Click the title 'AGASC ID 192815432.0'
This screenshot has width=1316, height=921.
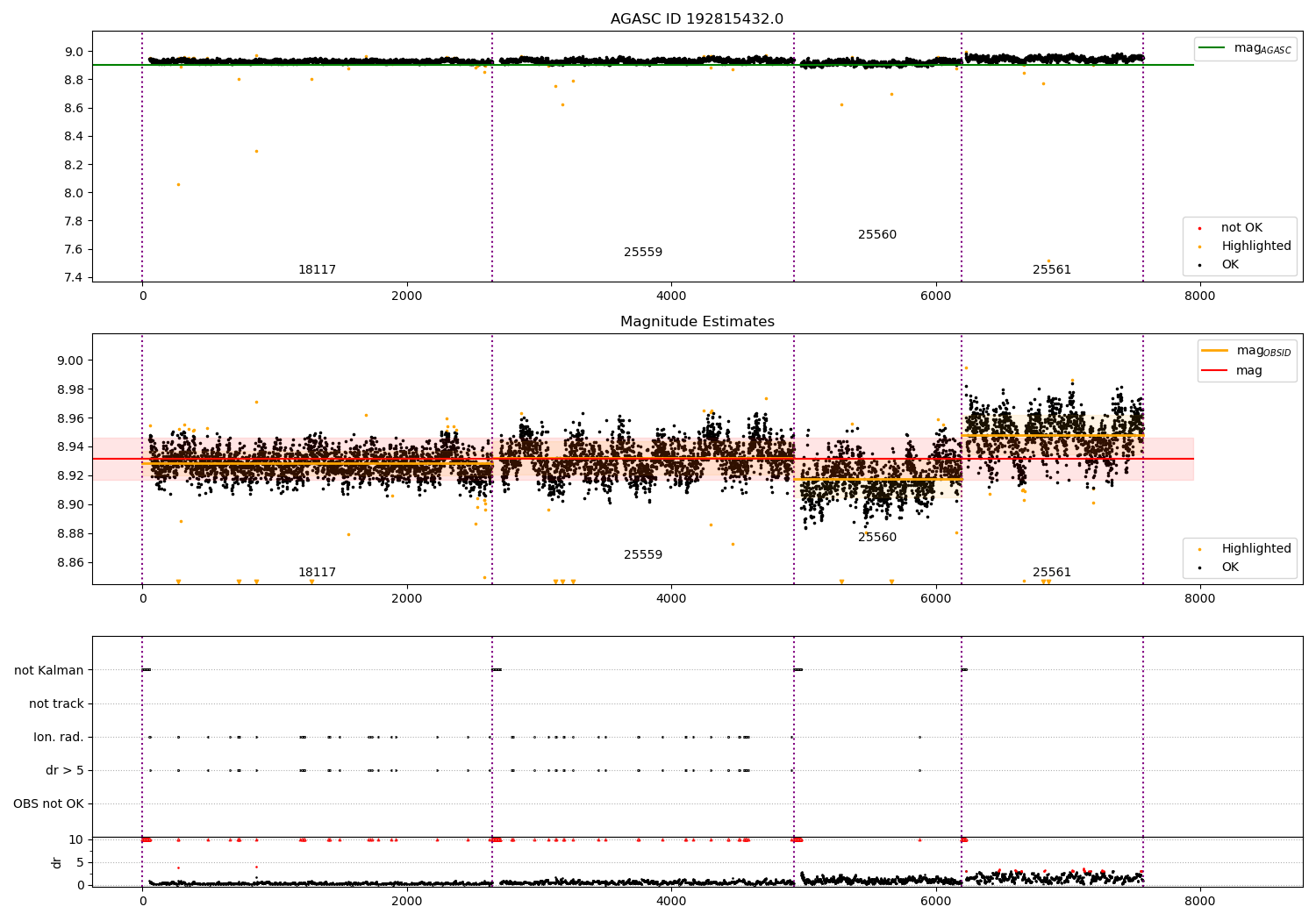(697, 19)
